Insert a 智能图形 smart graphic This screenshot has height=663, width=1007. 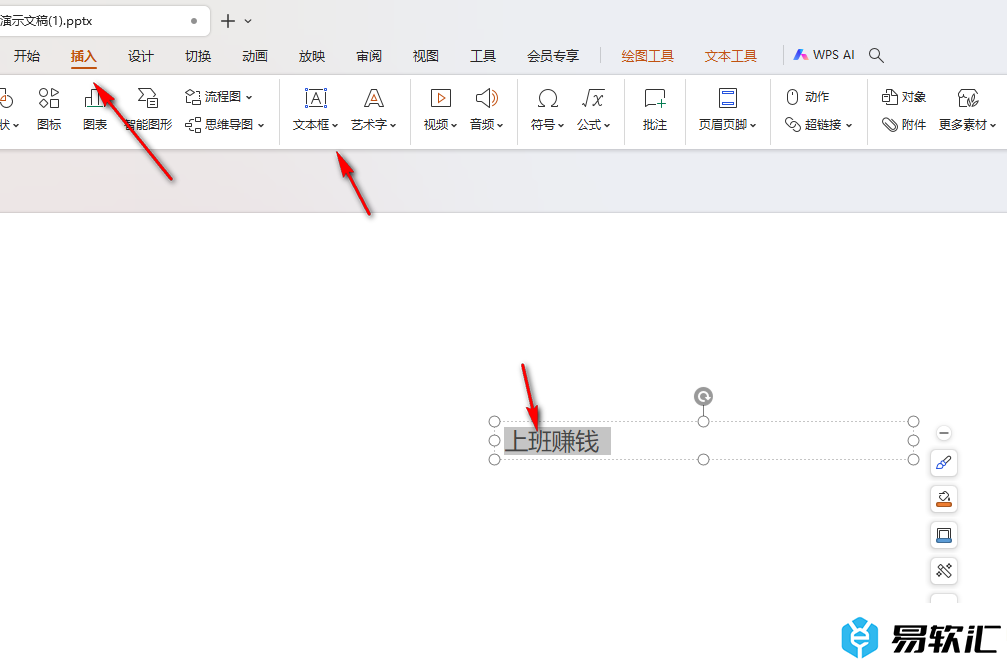(148, 109)
